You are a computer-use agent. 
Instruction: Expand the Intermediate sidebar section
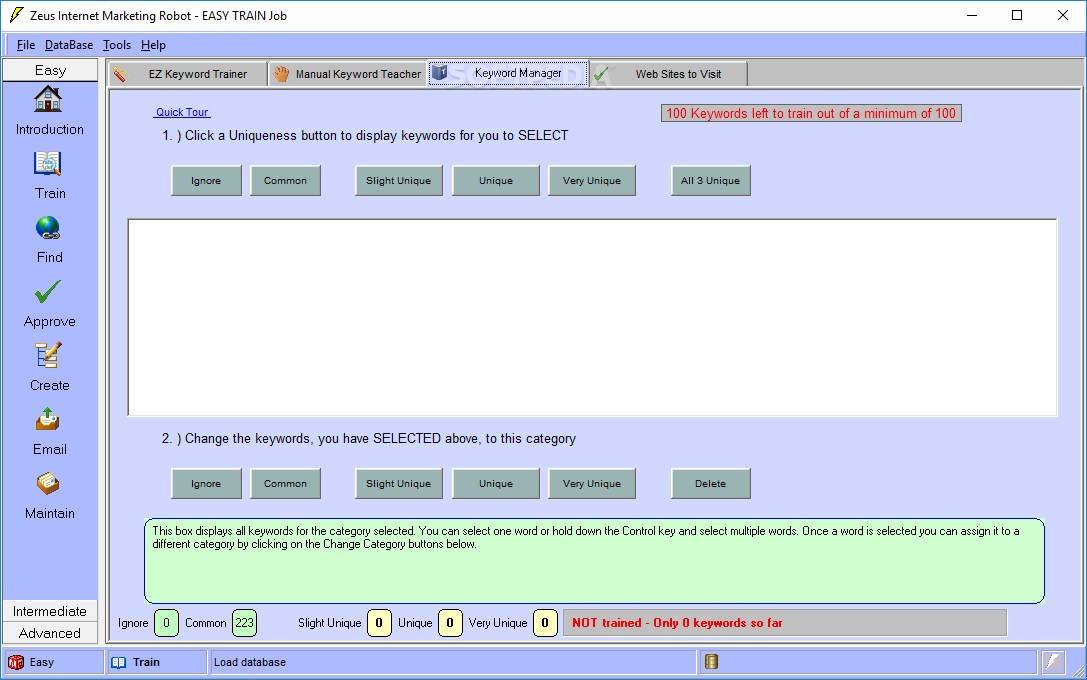[50, 611]
